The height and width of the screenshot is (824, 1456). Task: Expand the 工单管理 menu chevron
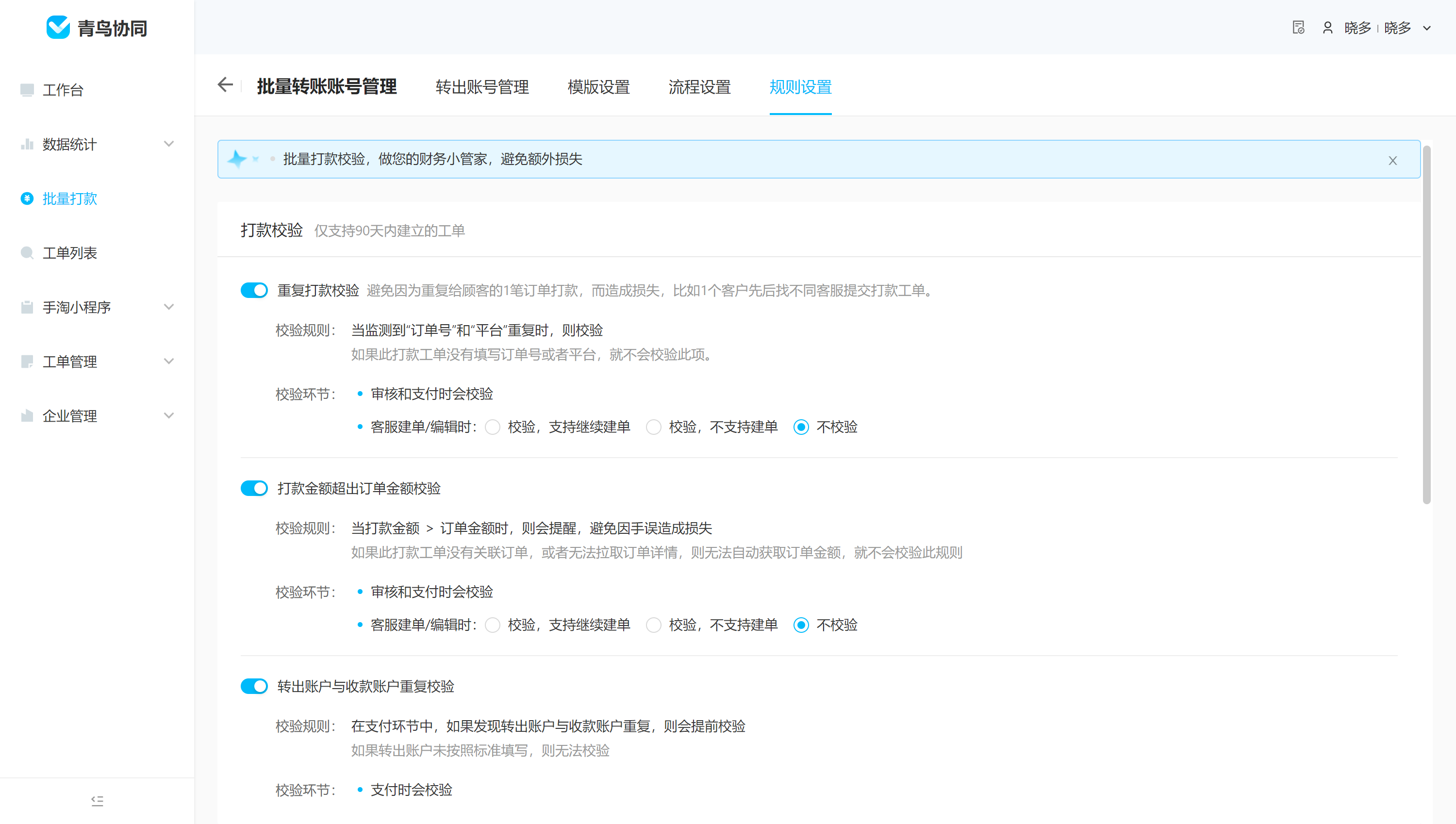point(168,361)
